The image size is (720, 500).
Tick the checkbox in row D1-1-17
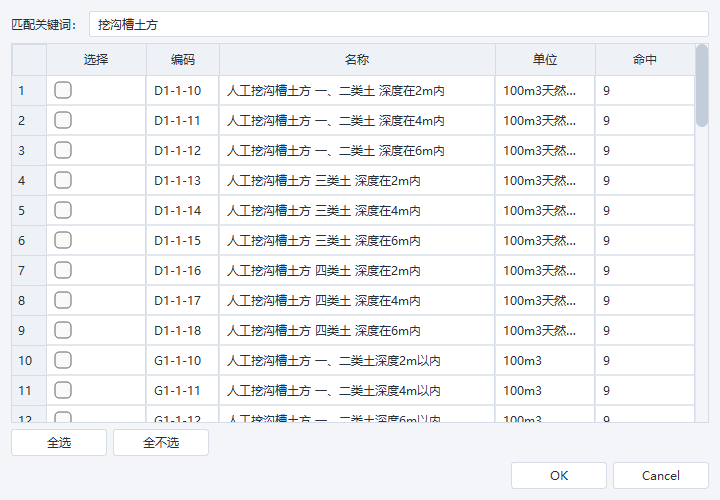(63, 300)
